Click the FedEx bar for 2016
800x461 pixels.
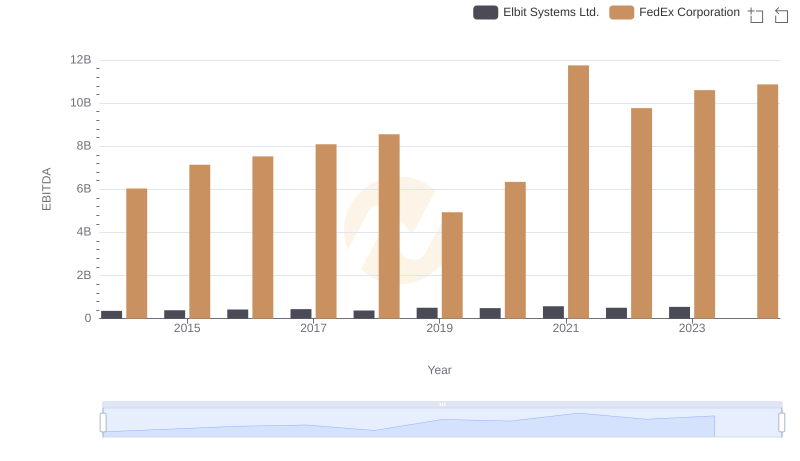tap(263, 237)
